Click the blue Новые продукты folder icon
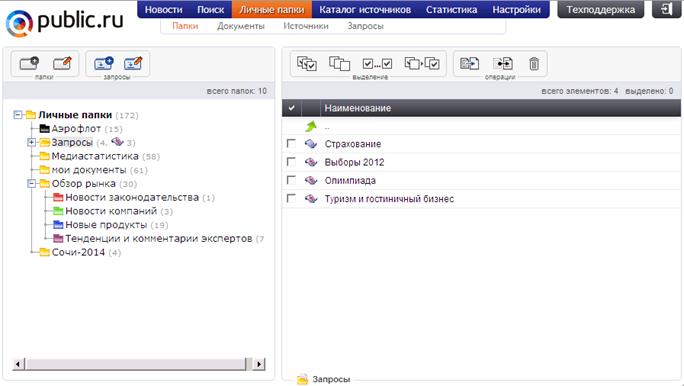The image size is (684, 386). [58, 225]
